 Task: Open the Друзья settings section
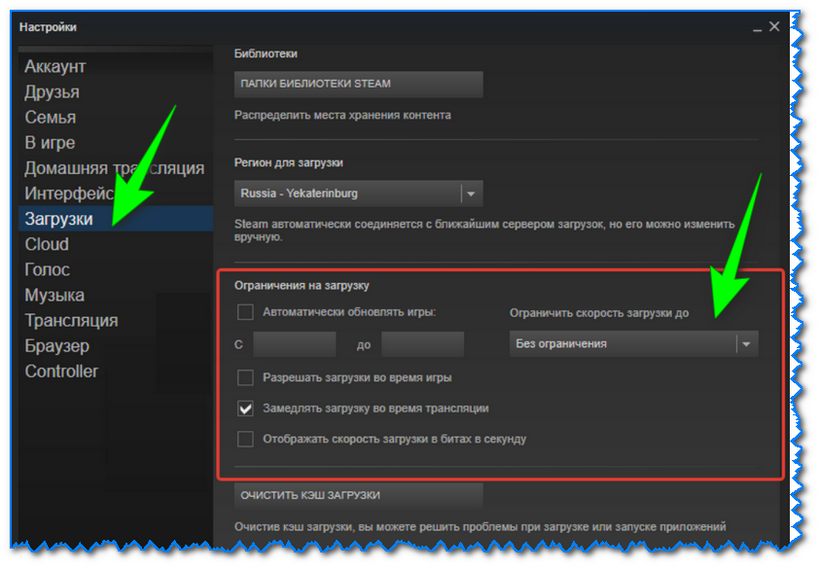point(52,92)
